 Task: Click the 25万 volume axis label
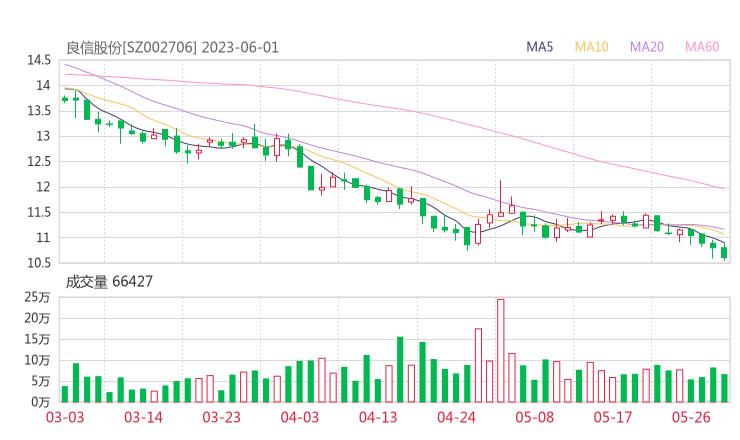coord(37,297)
